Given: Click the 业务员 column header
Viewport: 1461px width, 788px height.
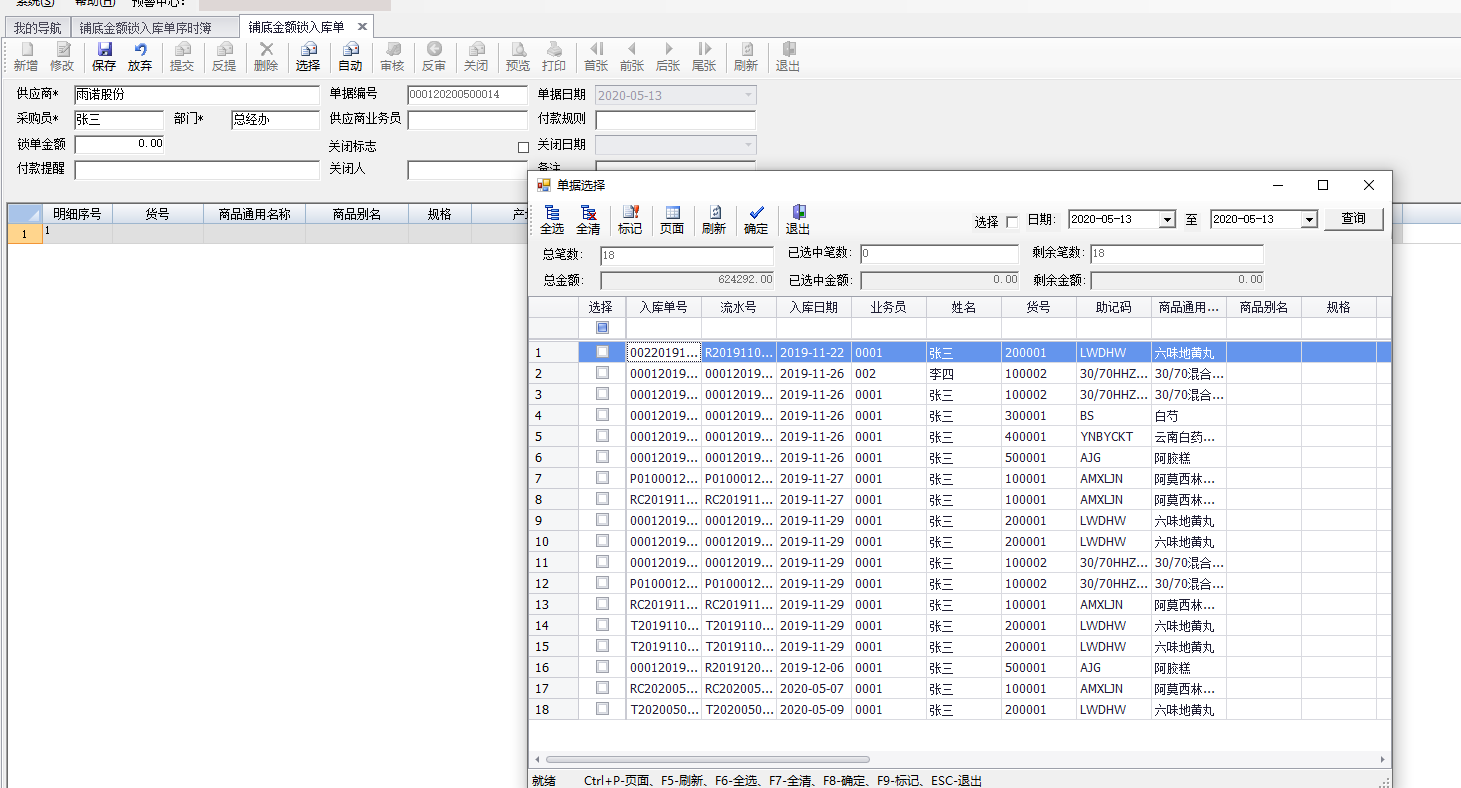Looking at the screenshot, I should pos(889,307).
